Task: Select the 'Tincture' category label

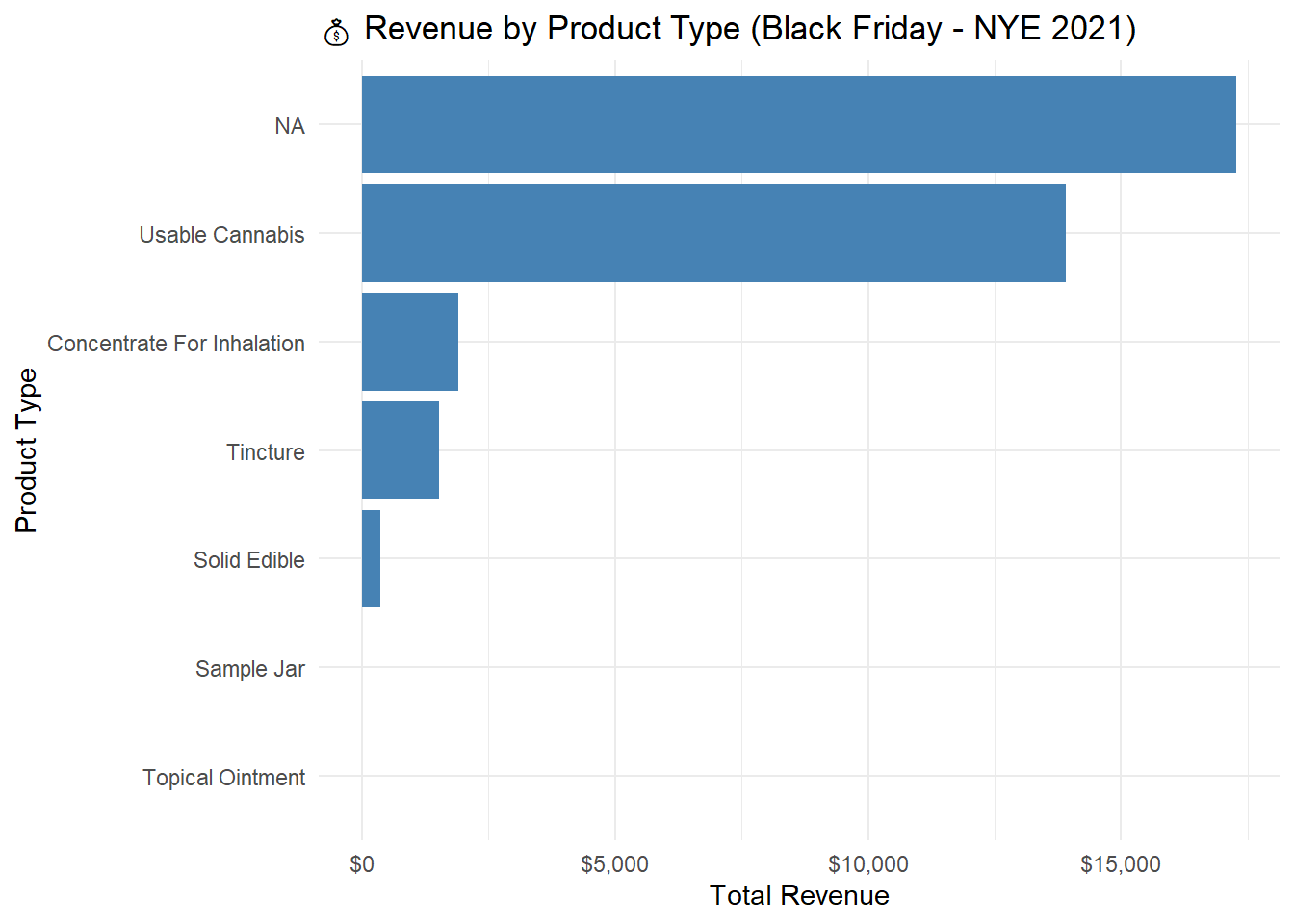Action: (x=265, y=452)
